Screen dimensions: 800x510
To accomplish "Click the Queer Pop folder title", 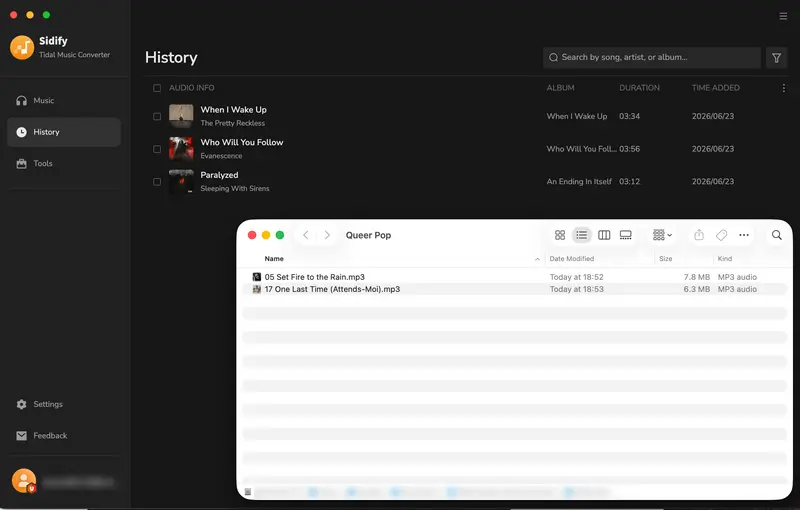I will tap(368, 235).
